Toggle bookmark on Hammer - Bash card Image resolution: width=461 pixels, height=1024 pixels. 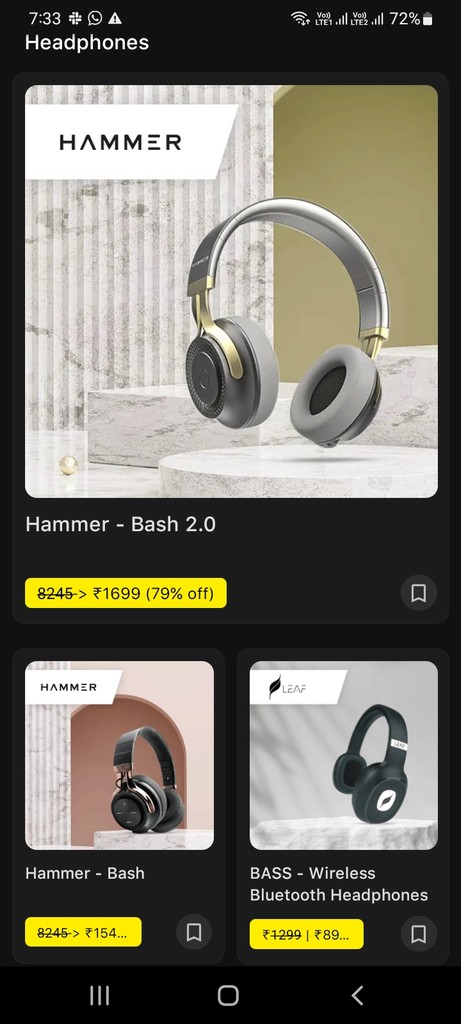[194, 932]
